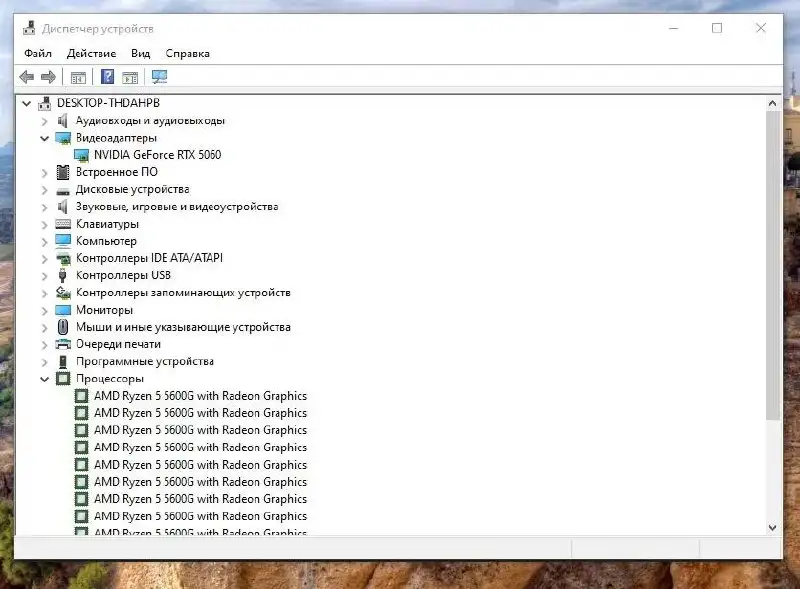Select the first AMD Ryzen 5 5600G entry
This screenshot has width=800, height=589.
201,396
